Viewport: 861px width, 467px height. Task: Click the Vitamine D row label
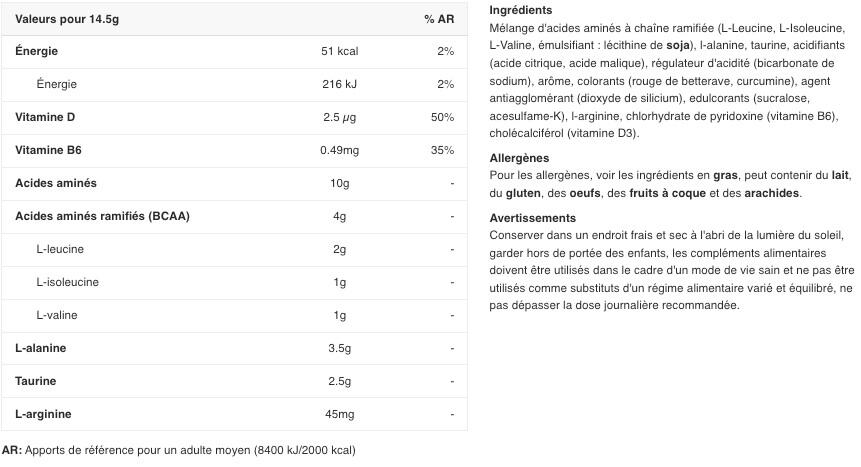[45, 117]
